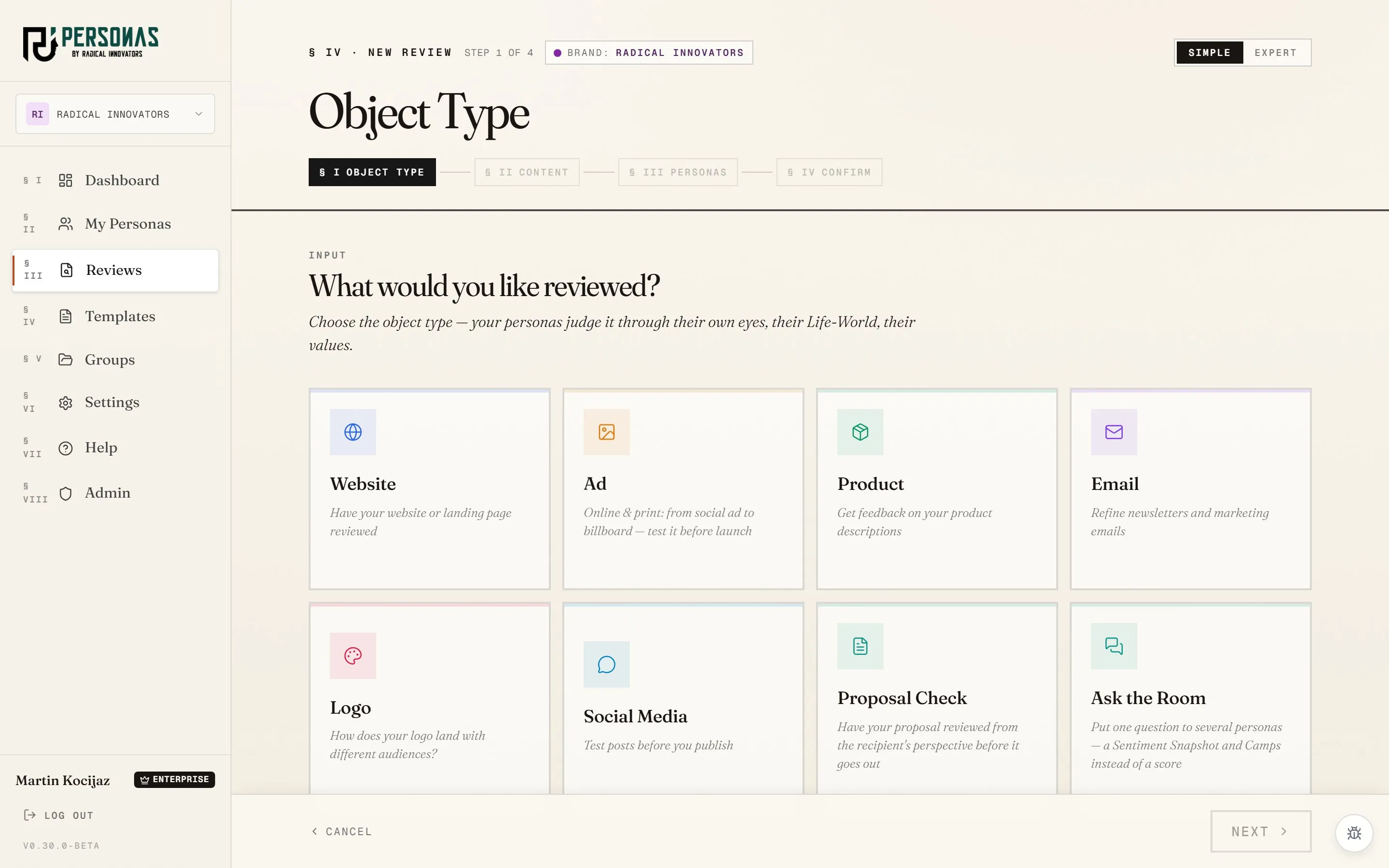Click the Help question-mark icon
This screenshot has height=868, width=1389.
(x=66, y=448)
